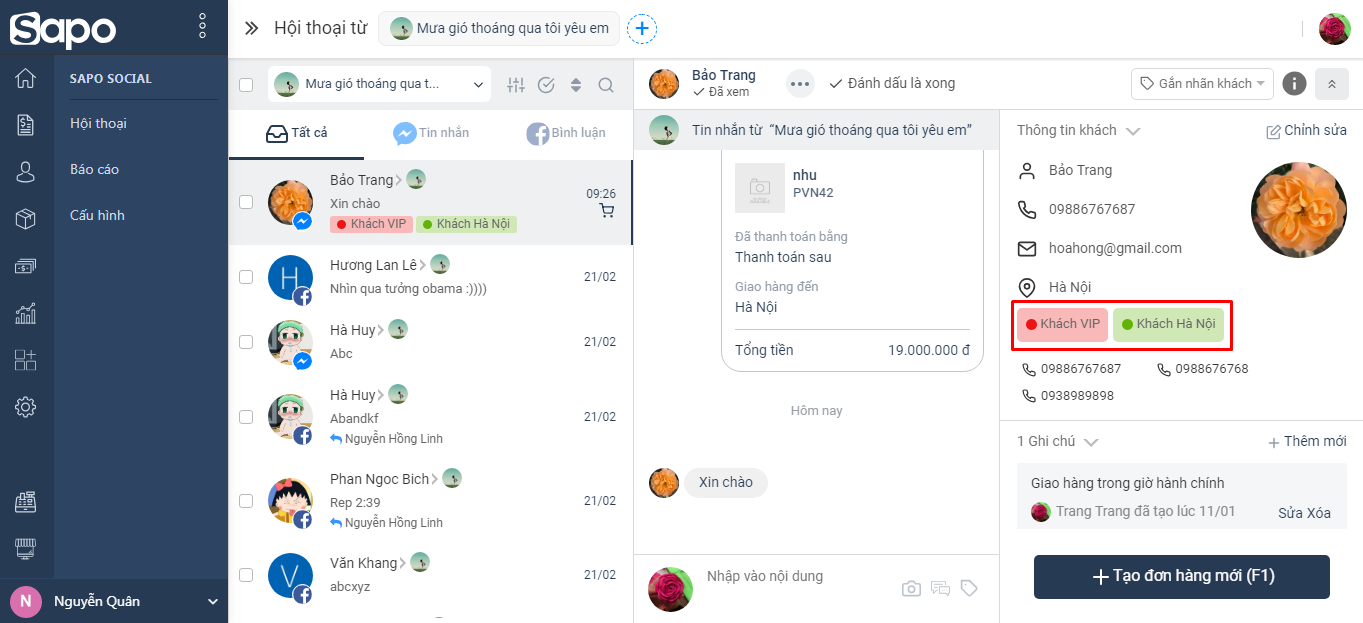This screenshot has width=1363, height=623.
Task: Open the conversation filter sliders icon
Action: [516, 85]
